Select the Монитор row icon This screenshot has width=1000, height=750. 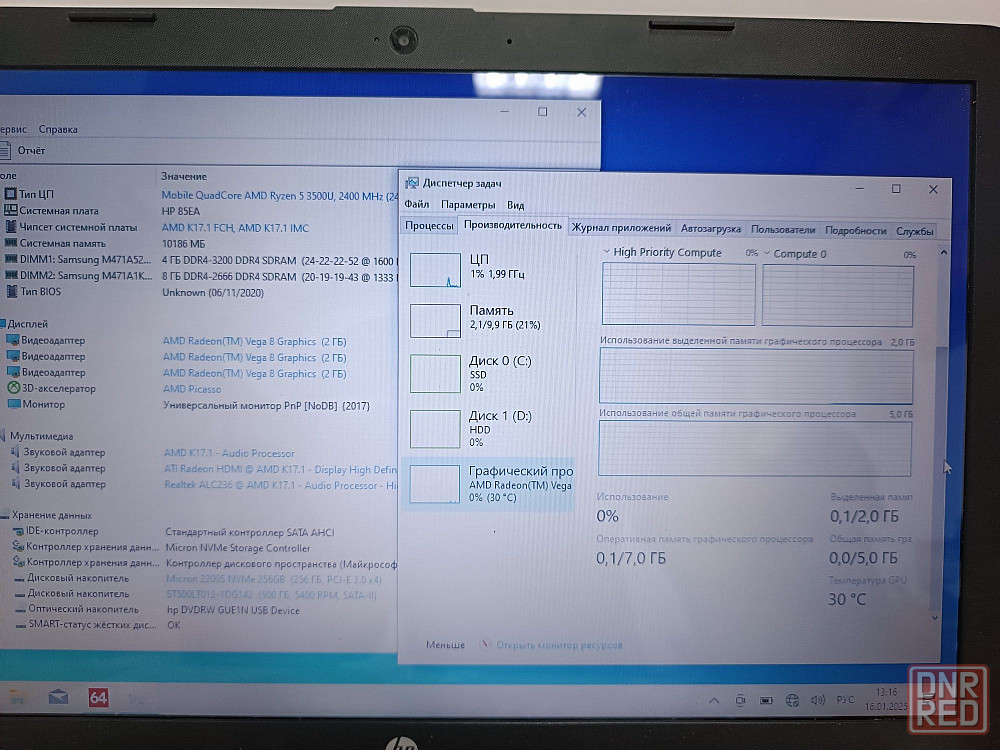point(14,404)
